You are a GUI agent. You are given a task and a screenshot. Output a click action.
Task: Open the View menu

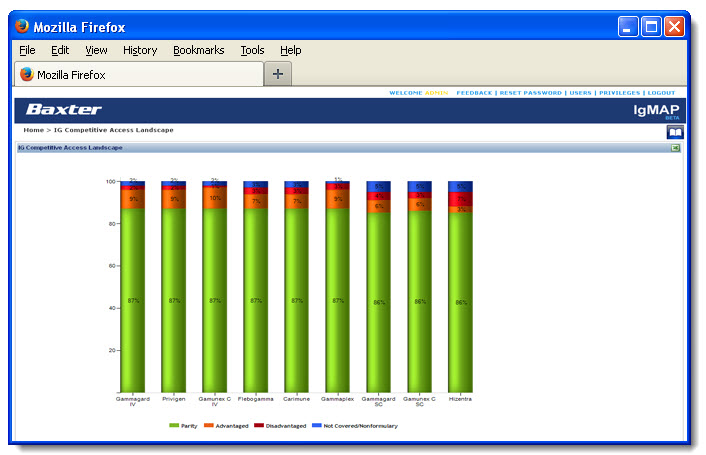point(96,50)
